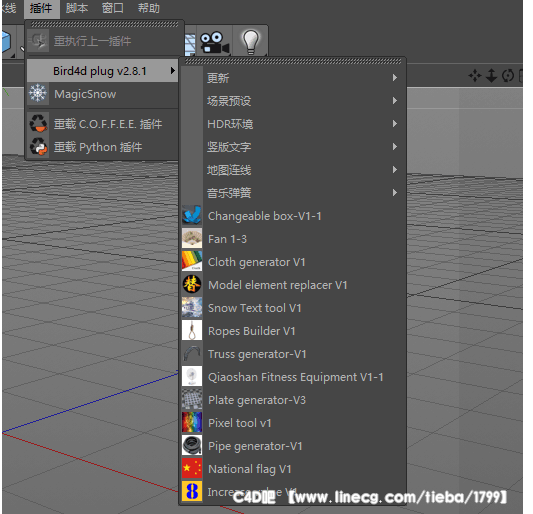Click 重载 Python 插件 entry

(x=102, y=147)
